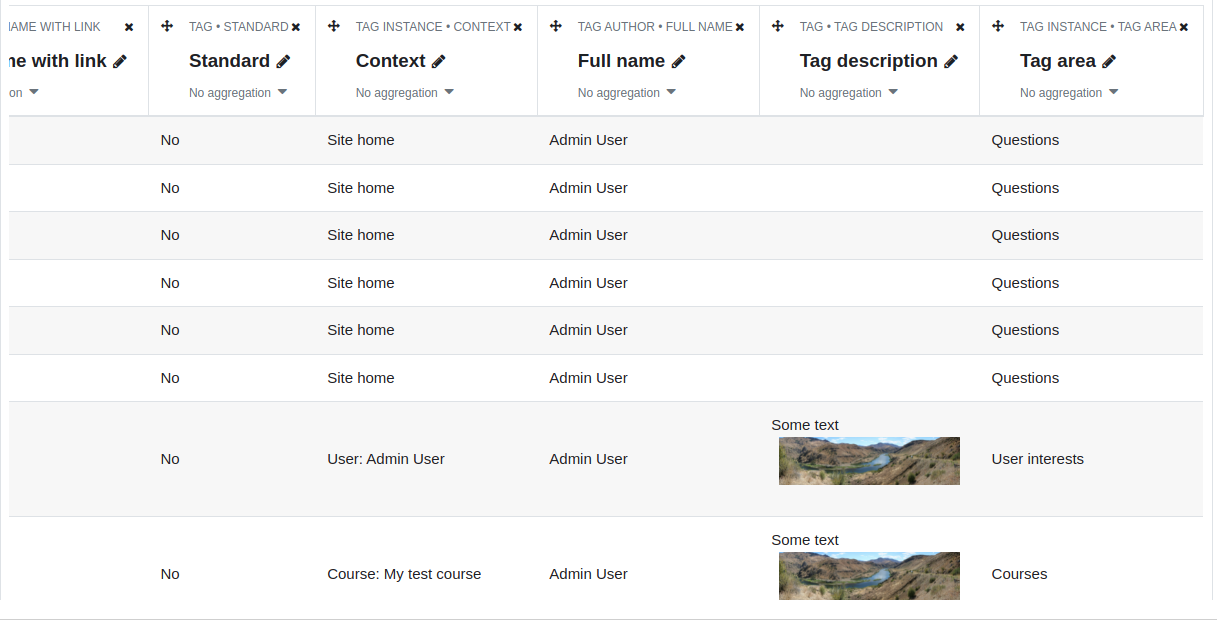Click TAG • TAG DESCRIPTION label
The height and width of the screenshot is (620, 1217).
tap(872, 27)
